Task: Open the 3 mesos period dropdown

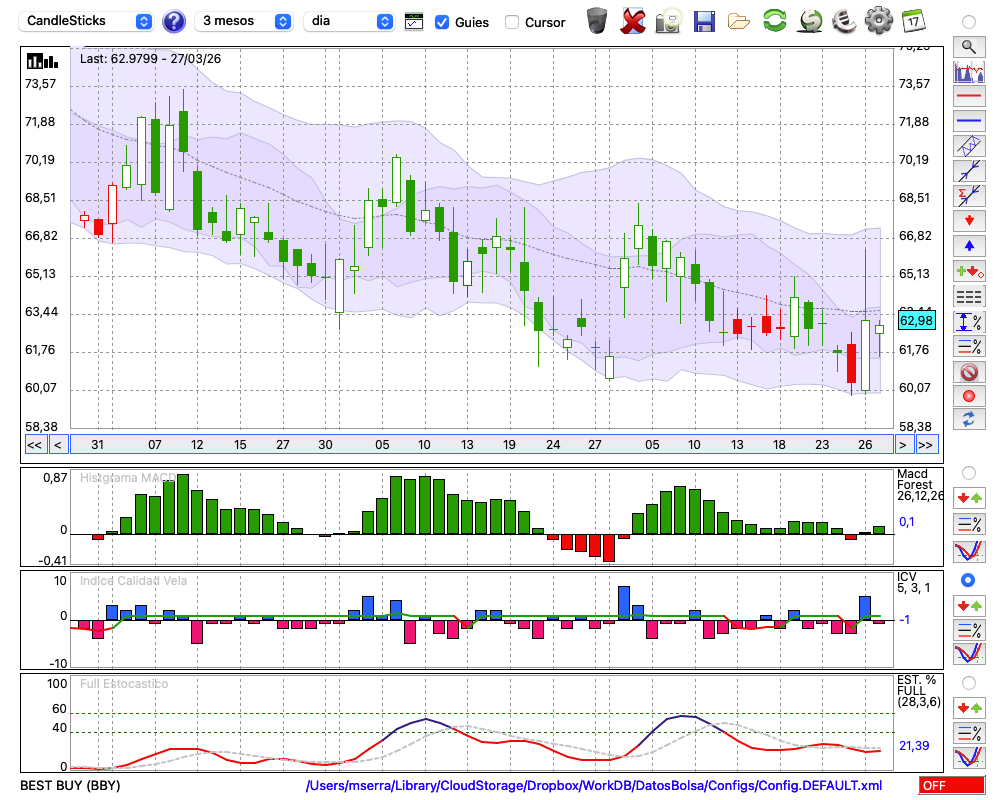Action: [x=244, y=21]
